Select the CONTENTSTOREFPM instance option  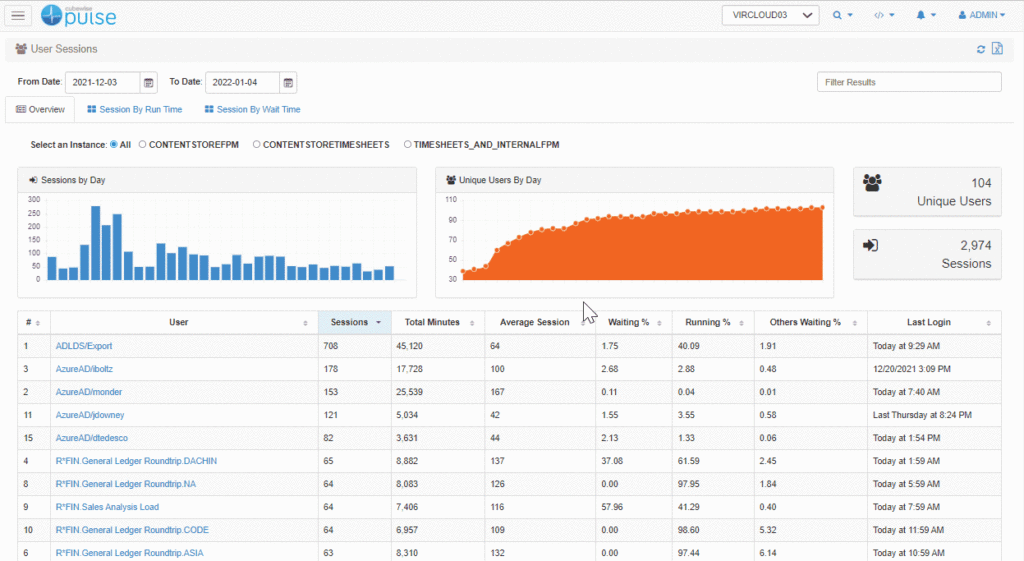click(143, 145)
